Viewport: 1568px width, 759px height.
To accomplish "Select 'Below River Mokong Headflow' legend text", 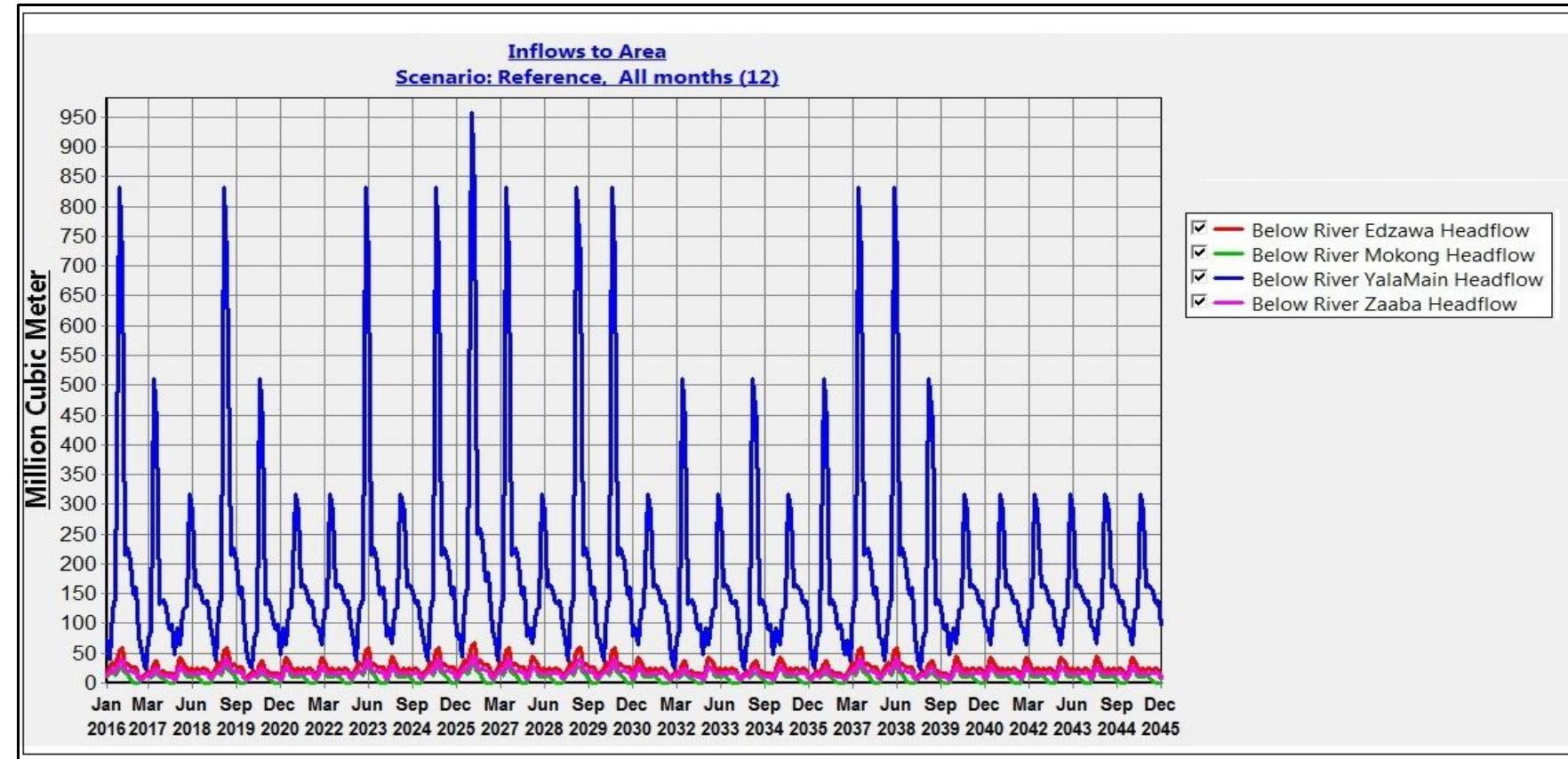I will tap(1393, 255).
